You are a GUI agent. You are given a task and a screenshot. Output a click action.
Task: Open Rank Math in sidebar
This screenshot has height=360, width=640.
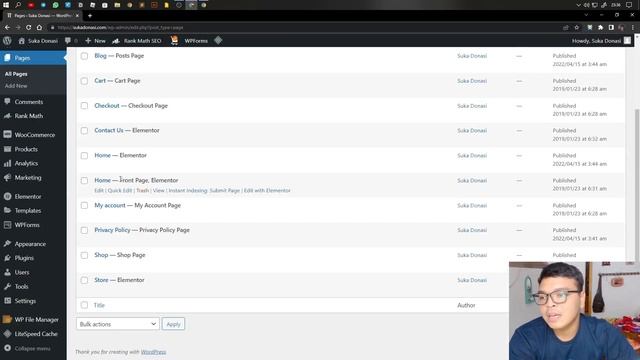[x=29, y=116]
